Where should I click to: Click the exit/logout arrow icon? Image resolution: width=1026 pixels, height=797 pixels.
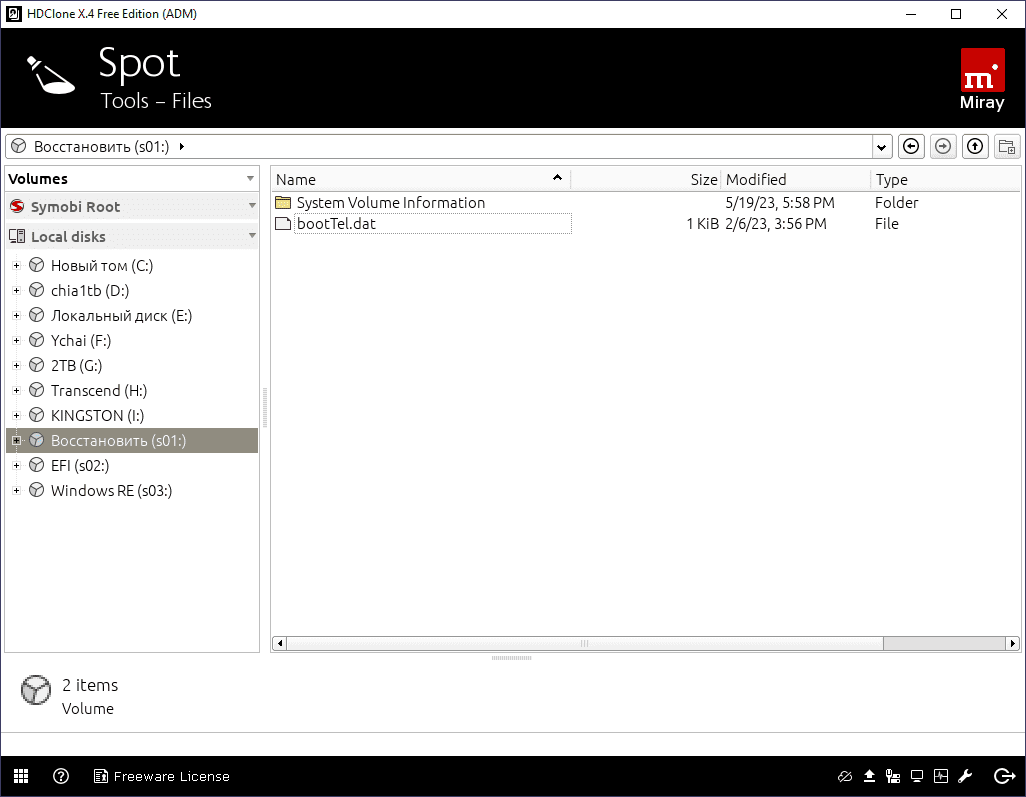(1004, 776)
